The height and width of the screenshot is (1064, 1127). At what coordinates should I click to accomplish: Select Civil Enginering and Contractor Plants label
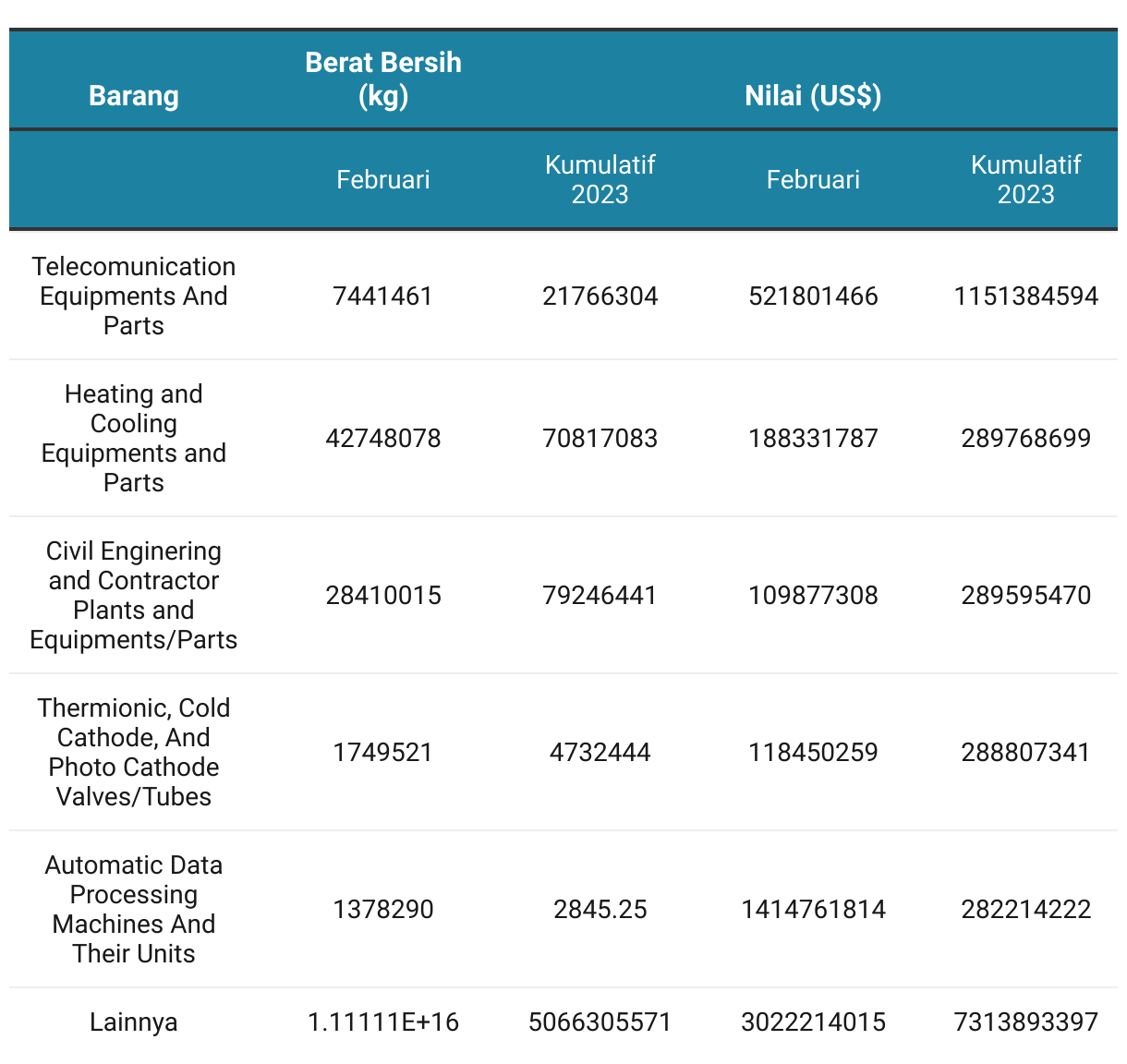(134, 595)
